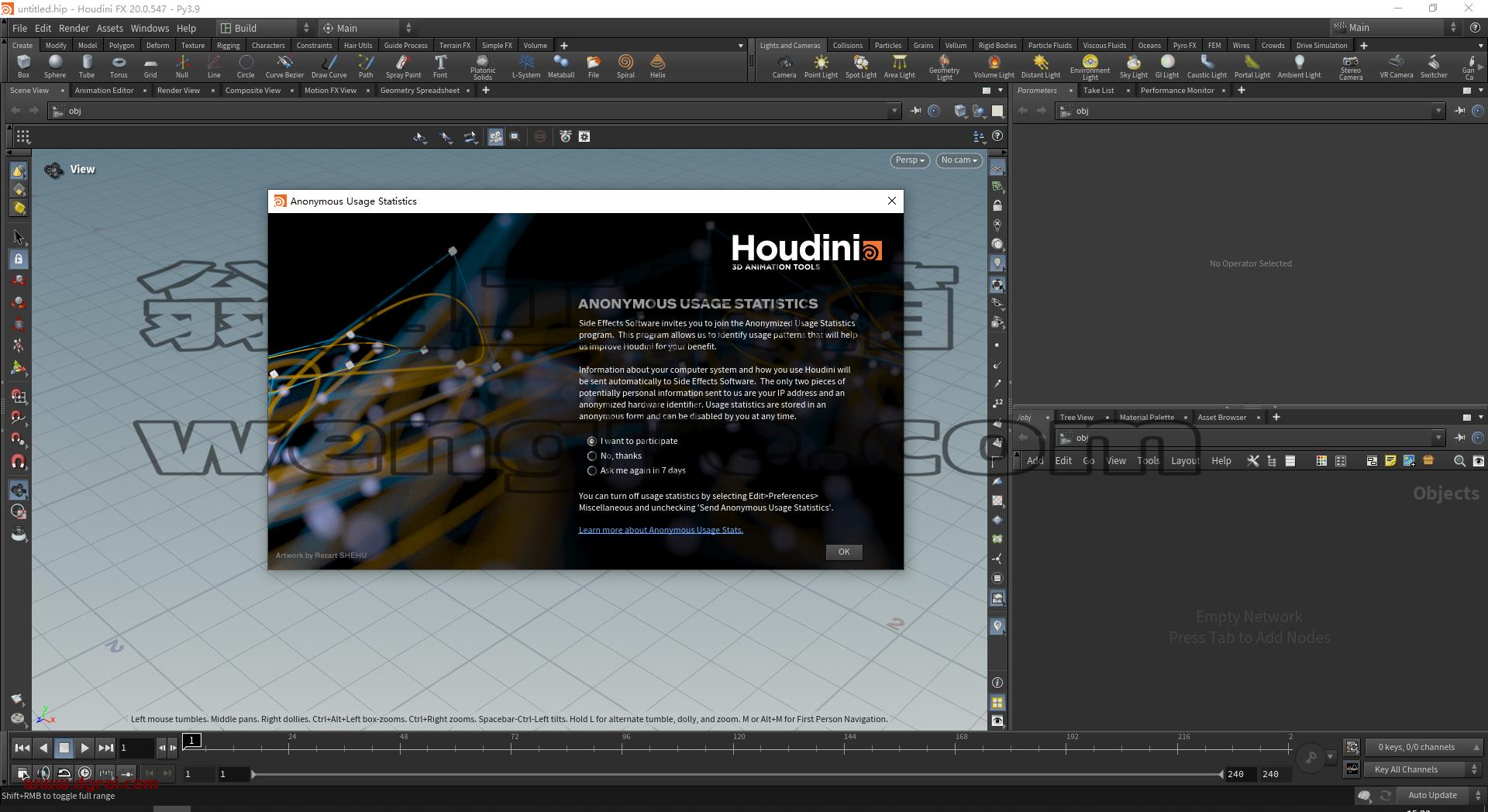The width and height of the screenshot is (1488, 812).
Task: Open 'Learn more about Anonymous Usage Stats' link
Action: [x=660, y=530]
